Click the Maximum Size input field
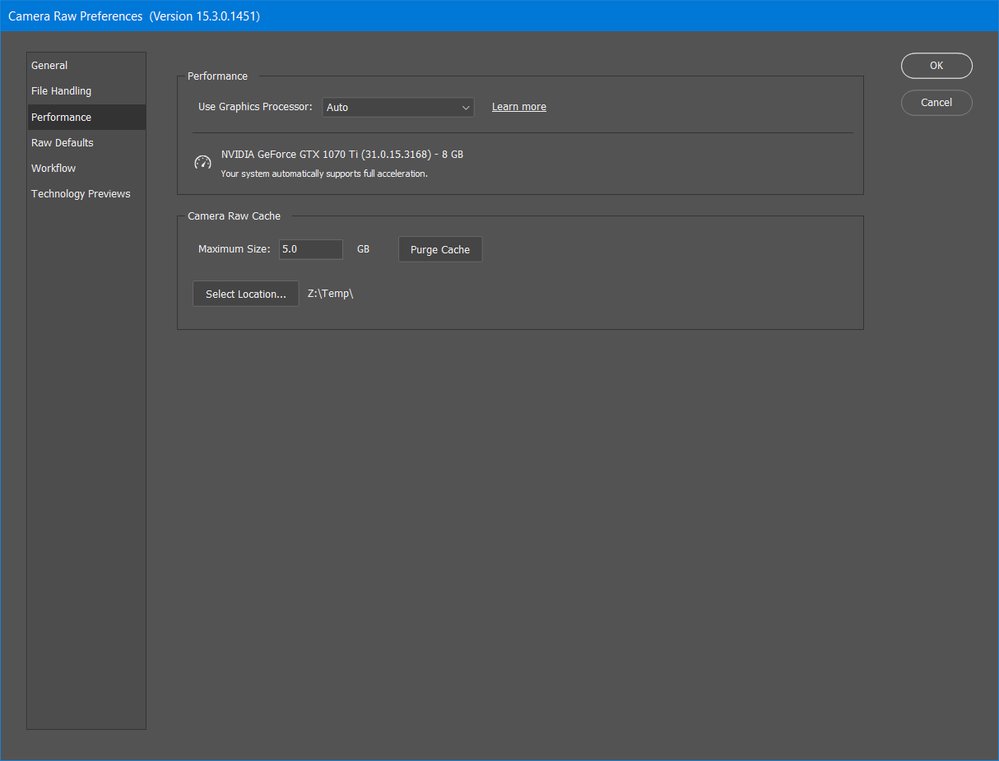 pyautogui.click(x=311, y=249)
